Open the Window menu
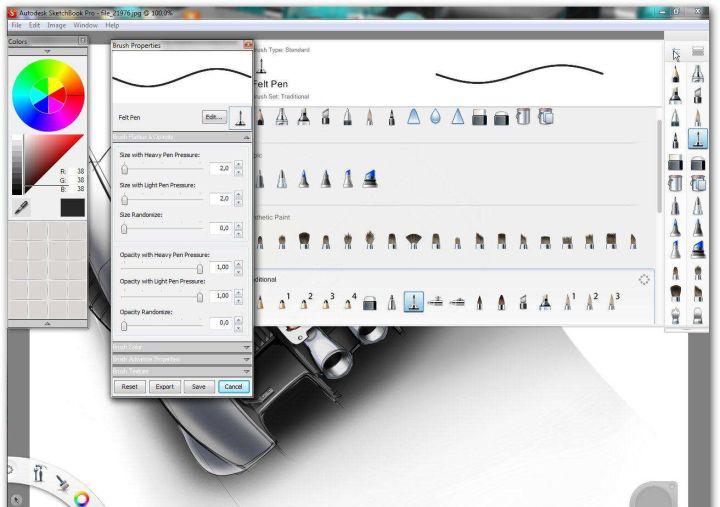This screenshot has height=507, width=720. tap(86, 25)
